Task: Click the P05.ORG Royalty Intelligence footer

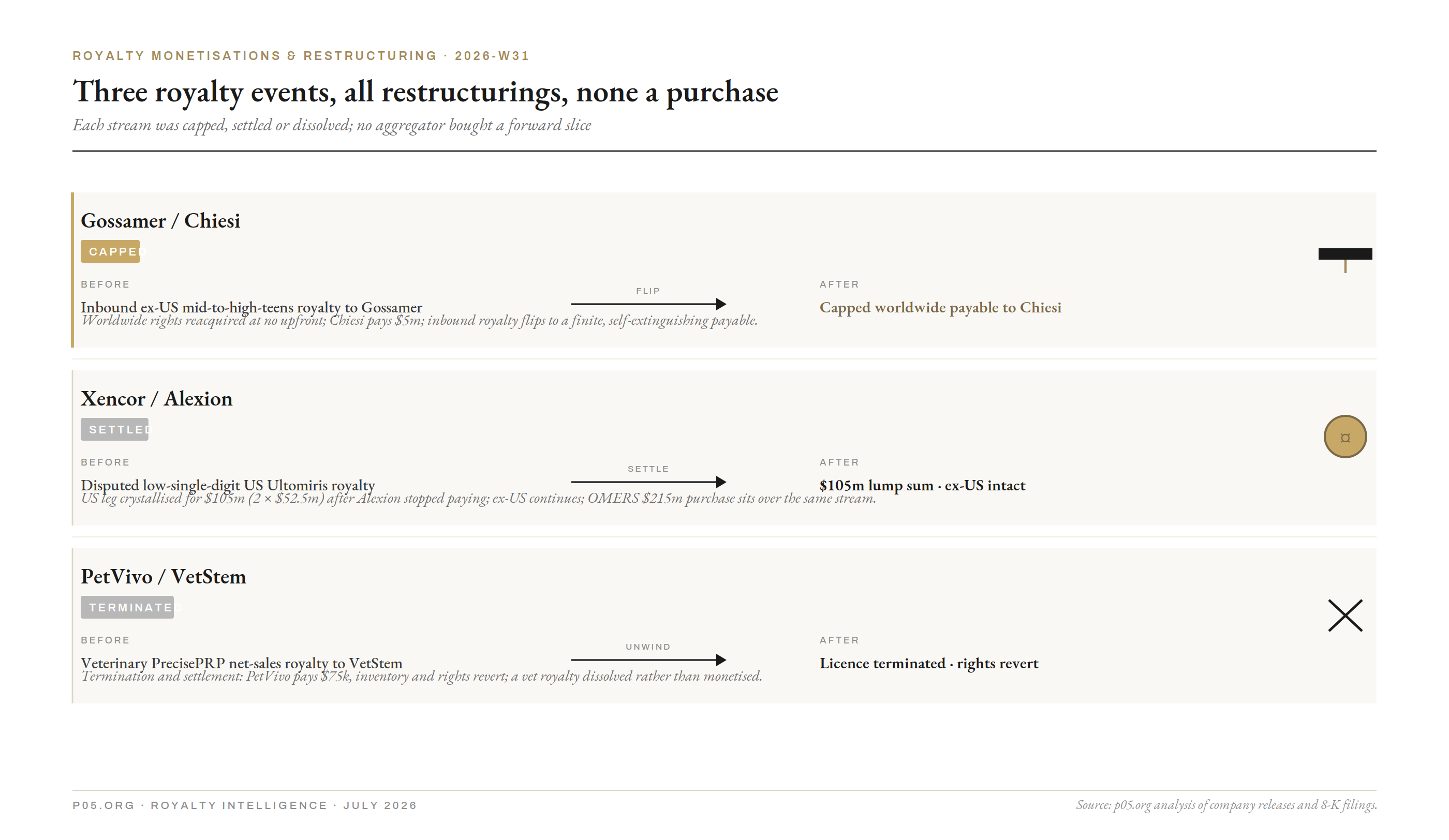Action: tap(245, 805)
